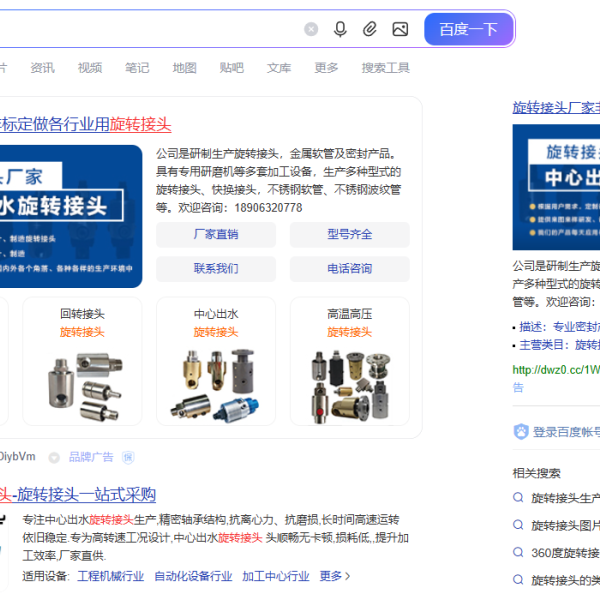Click the blue 水旋转接头 banner image

71,216
